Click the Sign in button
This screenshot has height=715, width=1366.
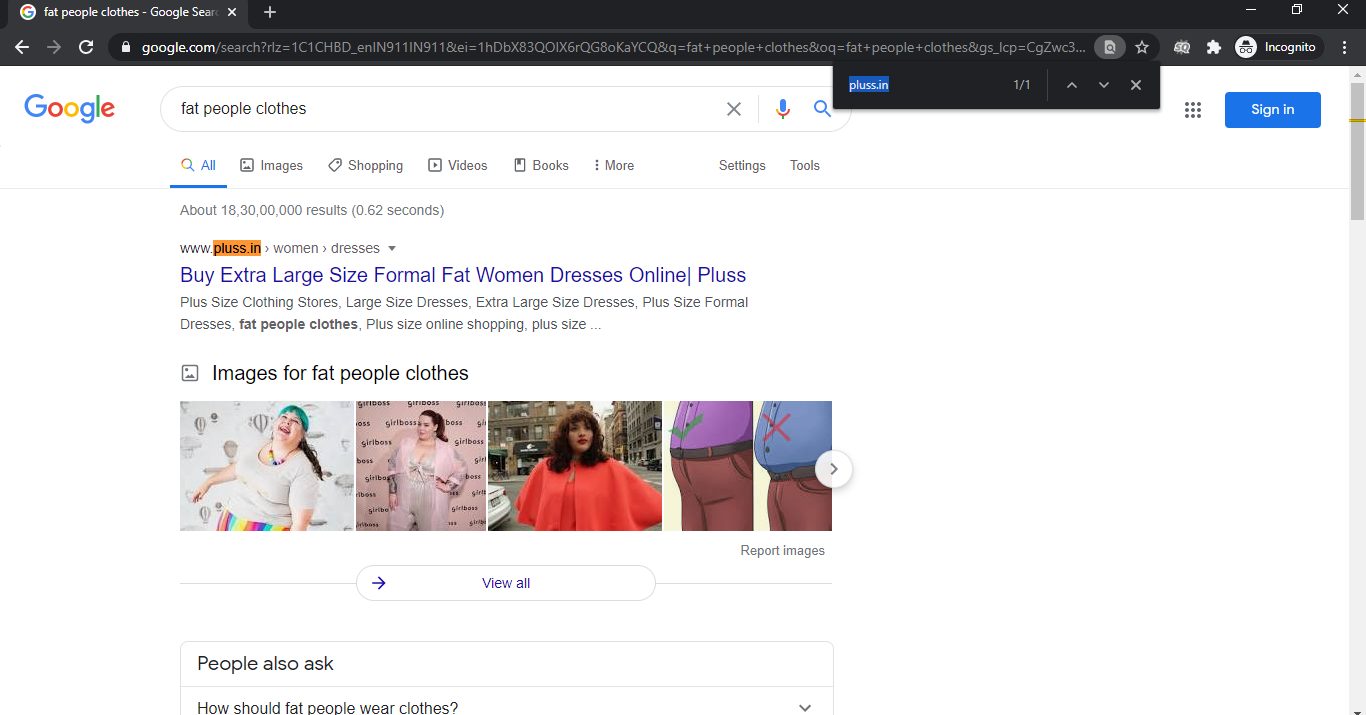click(1272, 110)
